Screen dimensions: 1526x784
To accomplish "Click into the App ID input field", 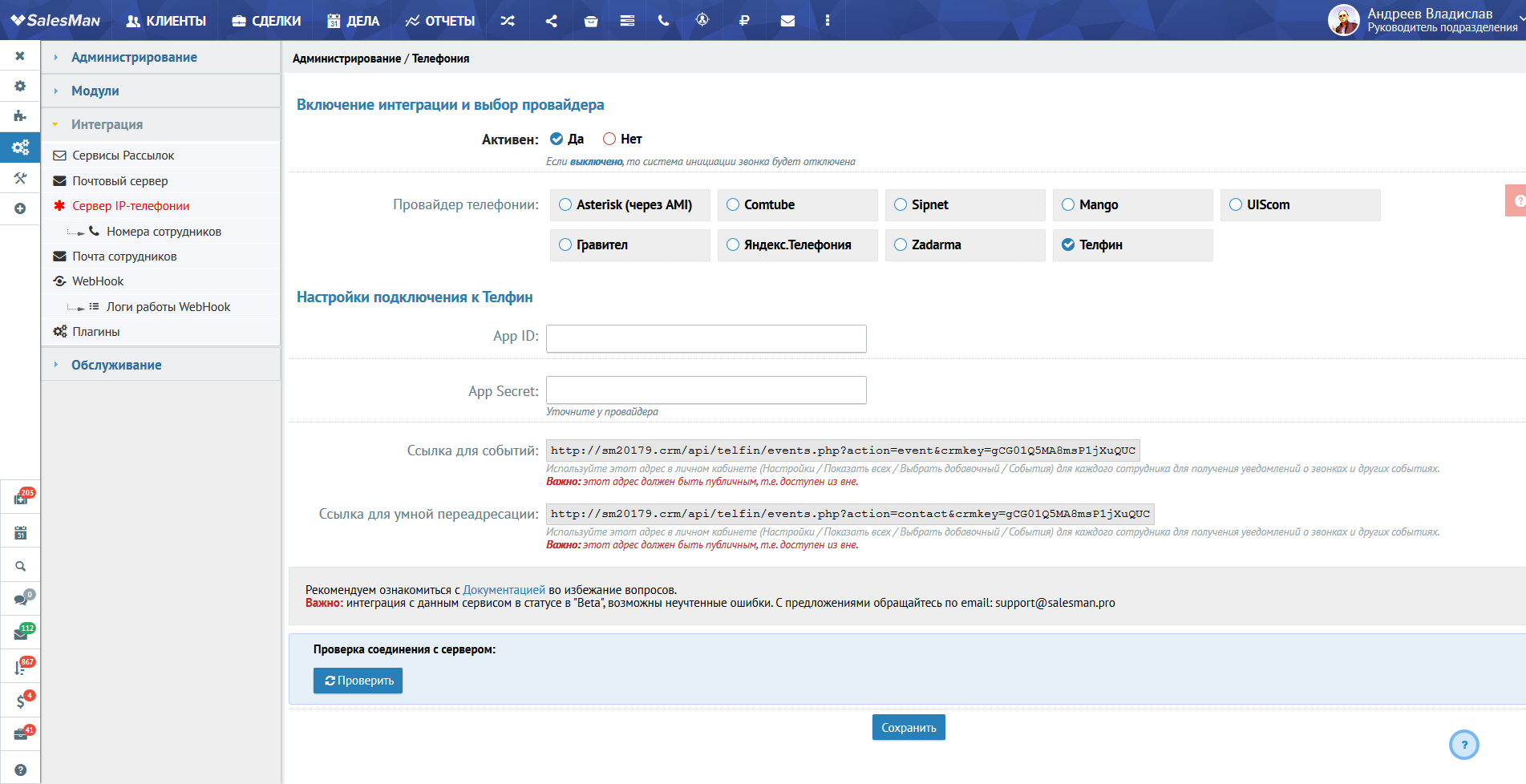I will 706,338.
